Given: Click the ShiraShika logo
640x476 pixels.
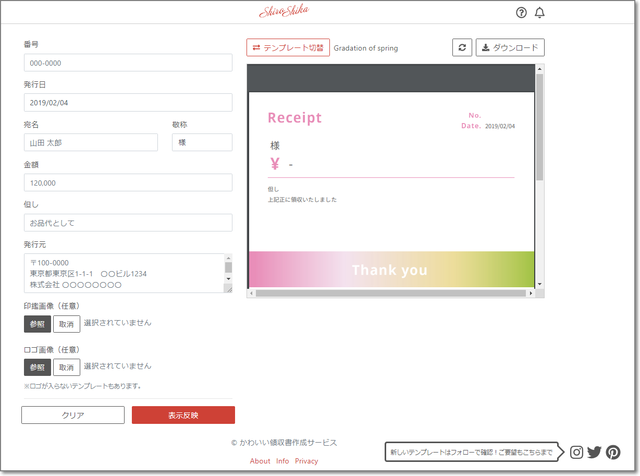Looking at the screenshot, I should [x=283, y=12].
